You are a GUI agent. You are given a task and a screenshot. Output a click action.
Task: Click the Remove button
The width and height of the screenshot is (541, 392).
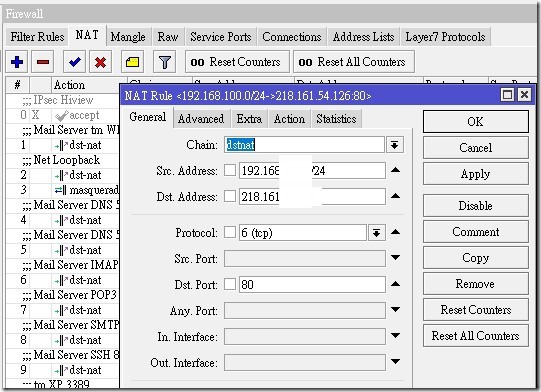[x=475, y=284]
